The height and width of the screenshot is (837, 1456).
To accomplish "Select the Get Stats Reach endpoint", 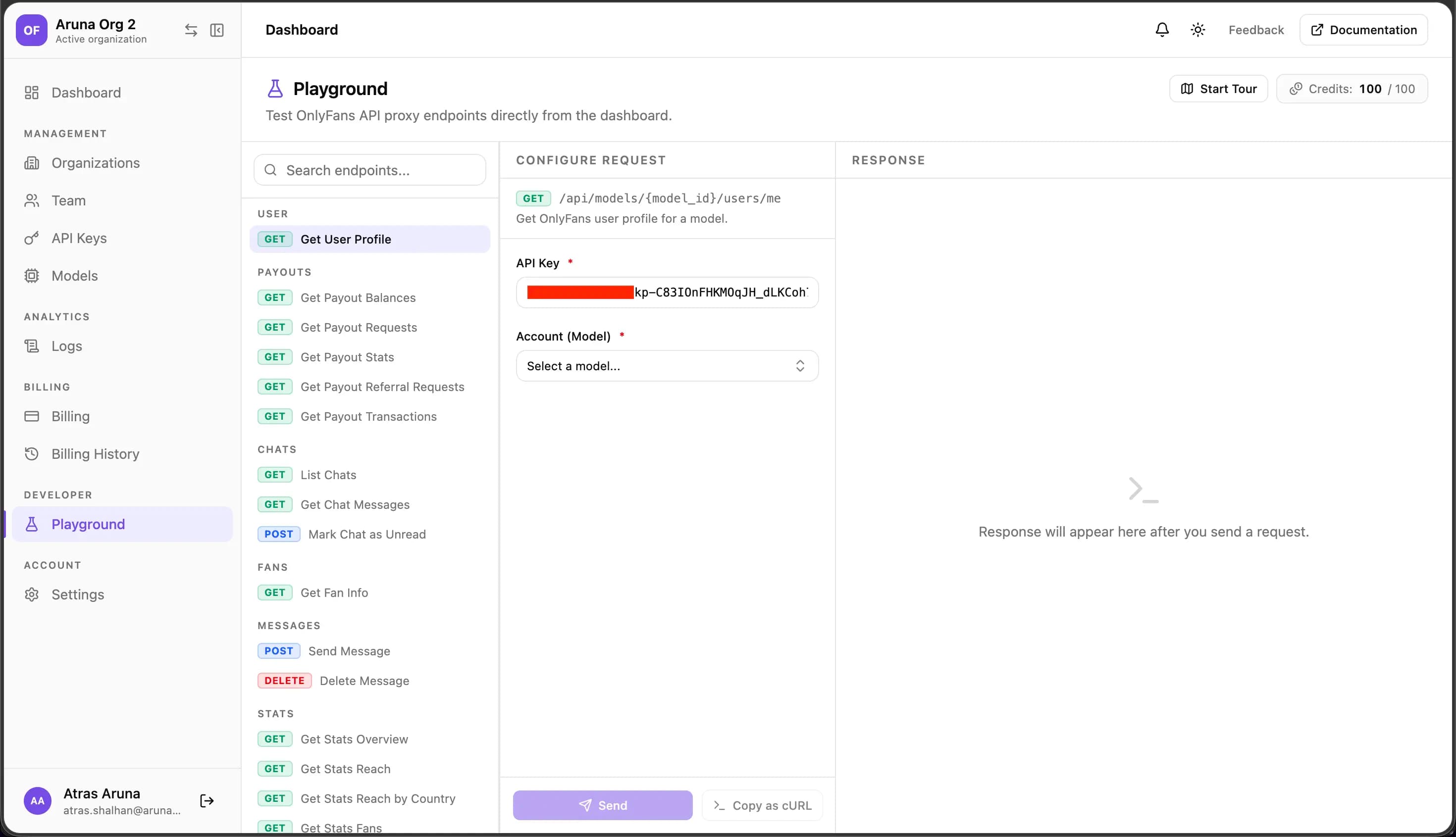I will (x=370, y=769).
